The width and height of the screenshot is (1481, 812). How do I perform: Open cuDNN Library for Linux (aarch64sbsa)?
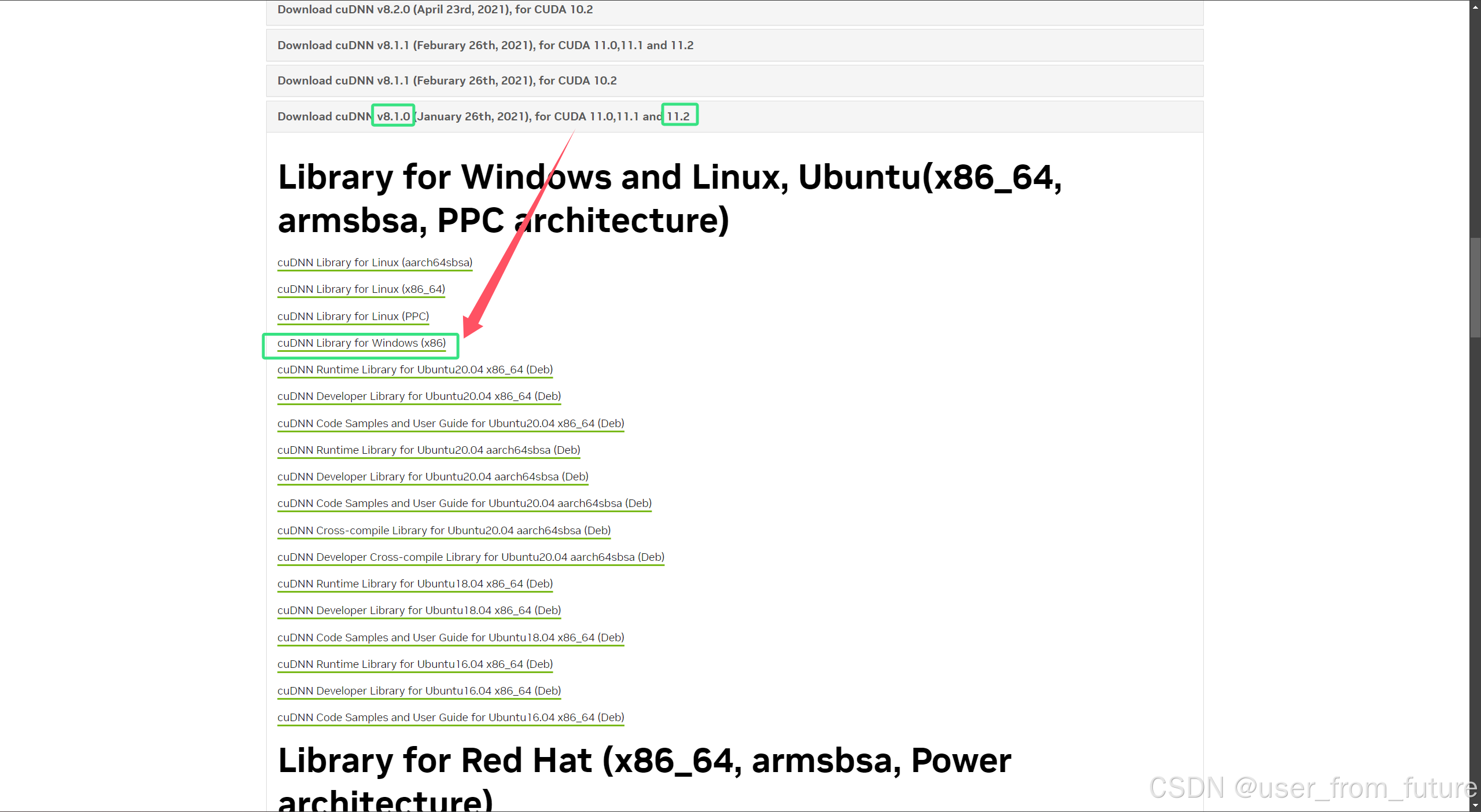pyautogui.click(x=375, y=263)
